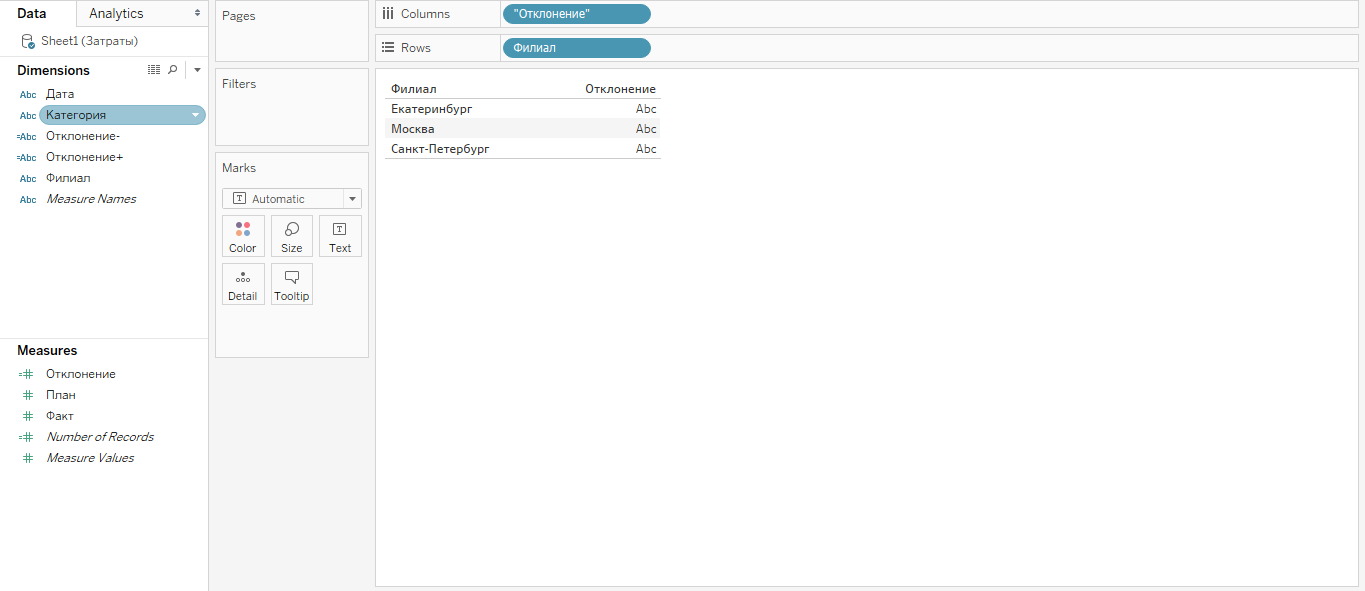Select the "Отклонение" pill on Columns shelf
This screenshot has width=1365, height=591.
point(576,14)
